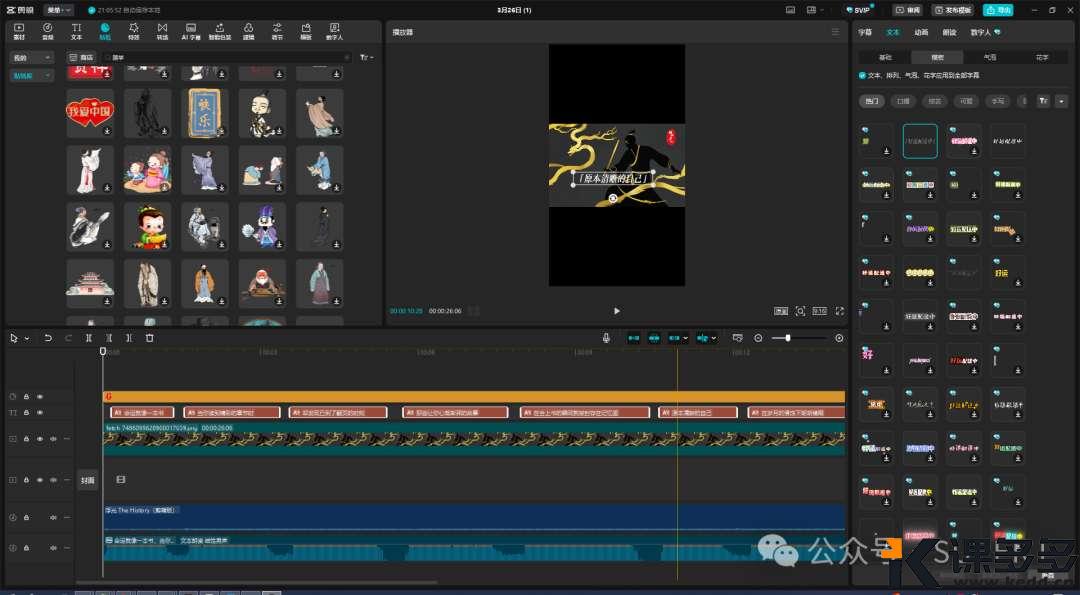
Task: Expand the selection cursor tool dropdown arrow
Action: pos(27,338)
